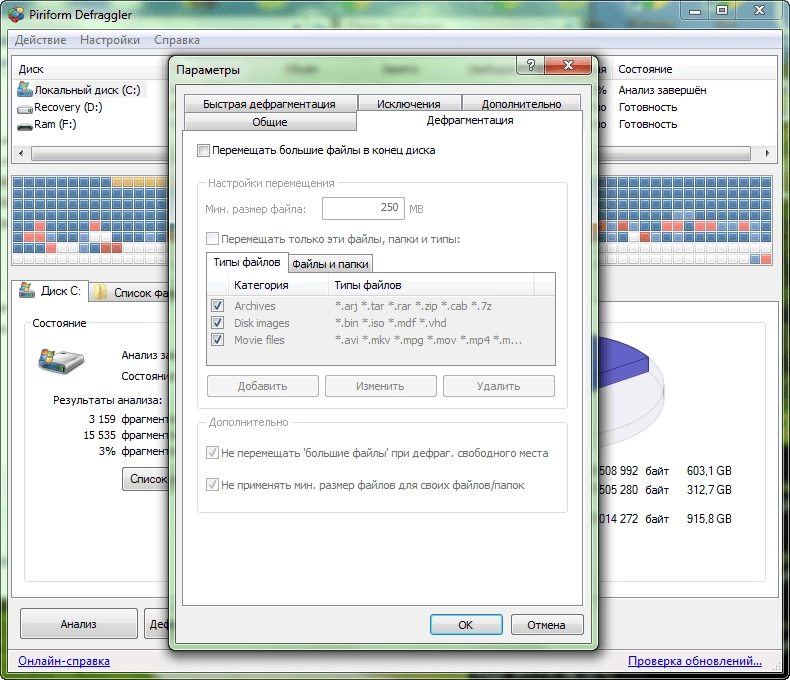Click the Отмена button
This screenshot has height=680, width=790.
coord(547,625)
